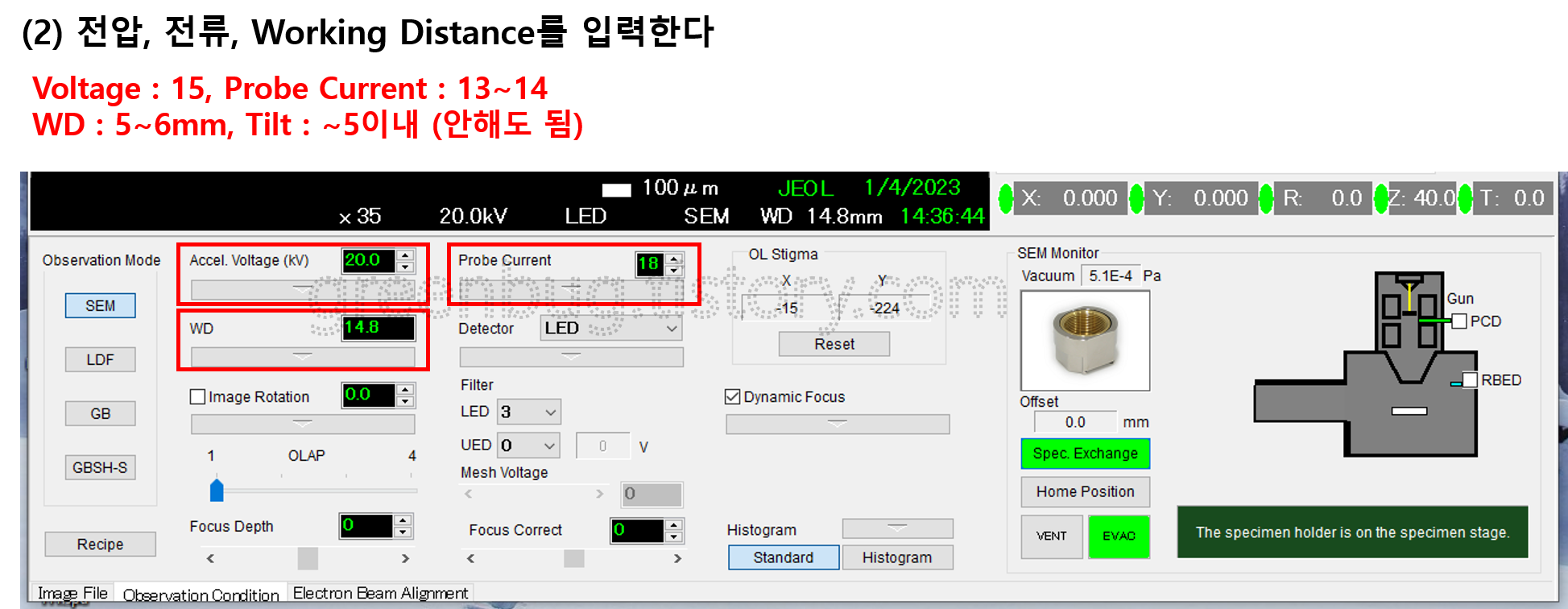
Task: Click Focus Depth scrollbar left arrow
Action: pos(210,558)
